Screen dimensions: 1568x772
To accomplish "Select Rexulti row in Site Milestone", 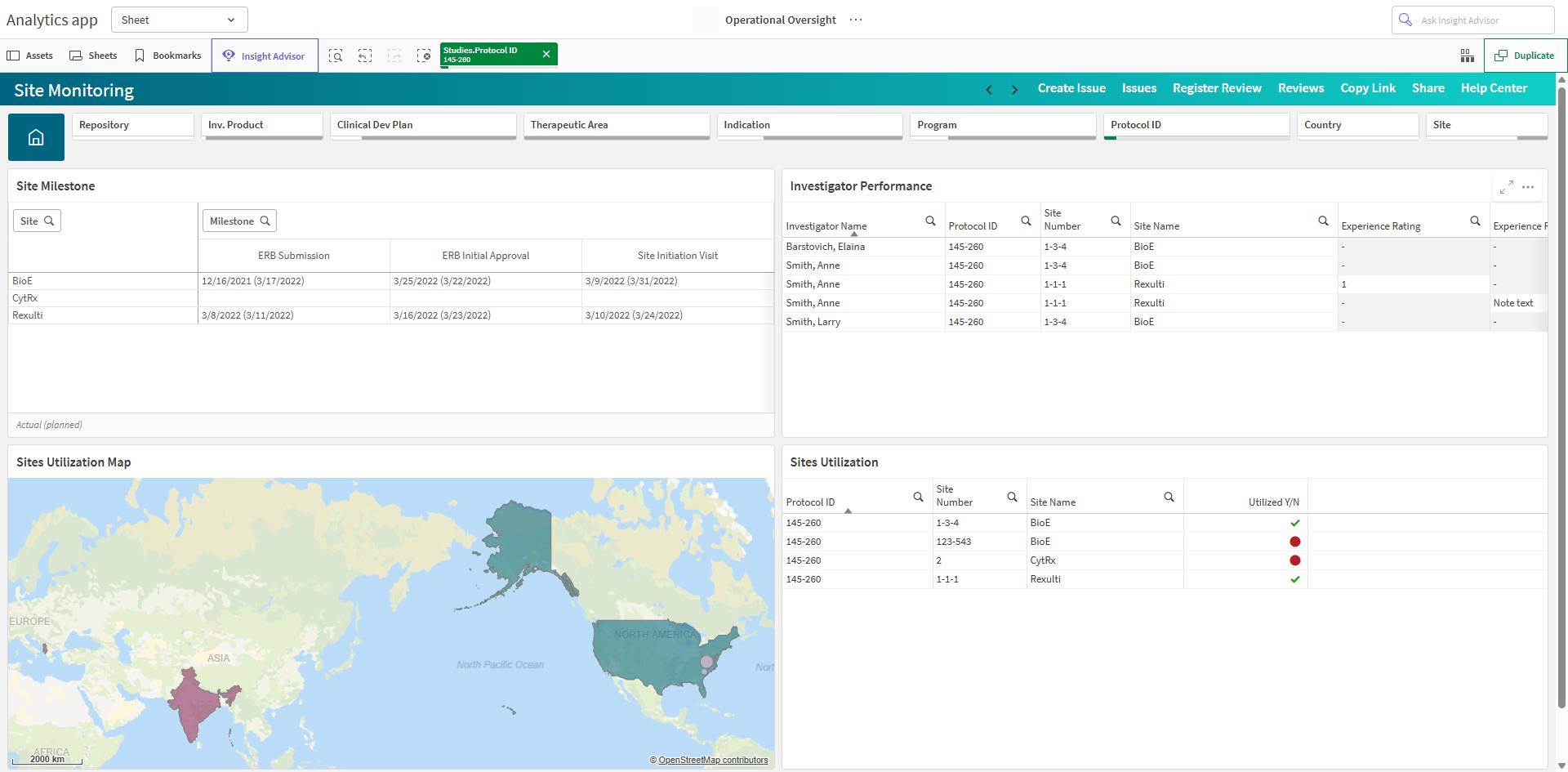I will [x=103, y=315].
